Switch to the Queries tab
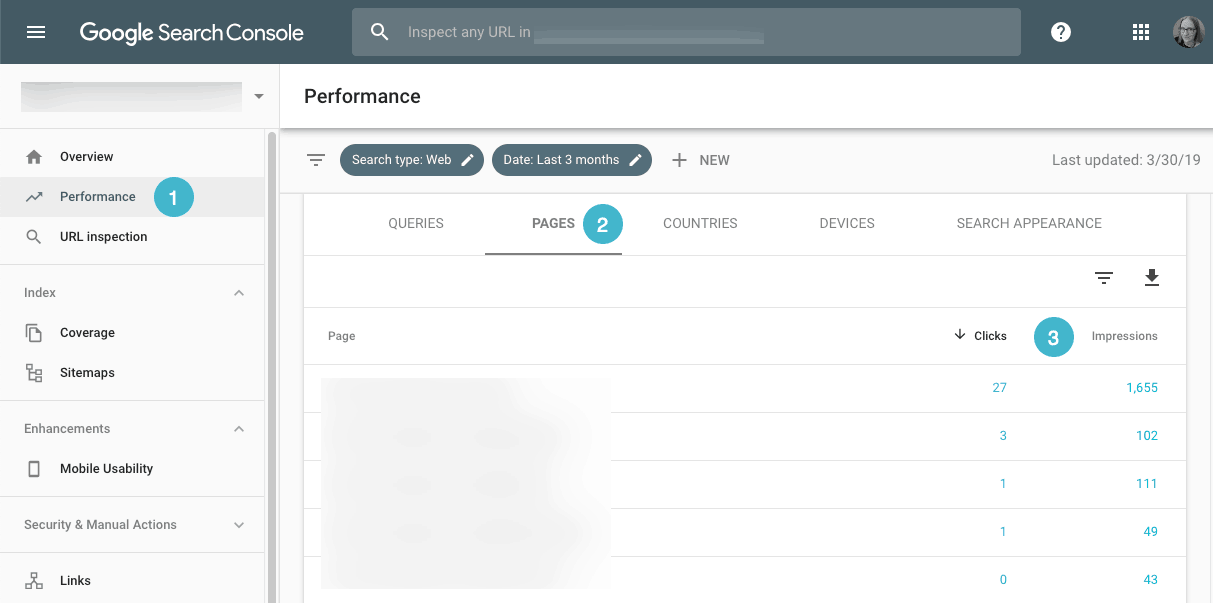 [416, 224]
